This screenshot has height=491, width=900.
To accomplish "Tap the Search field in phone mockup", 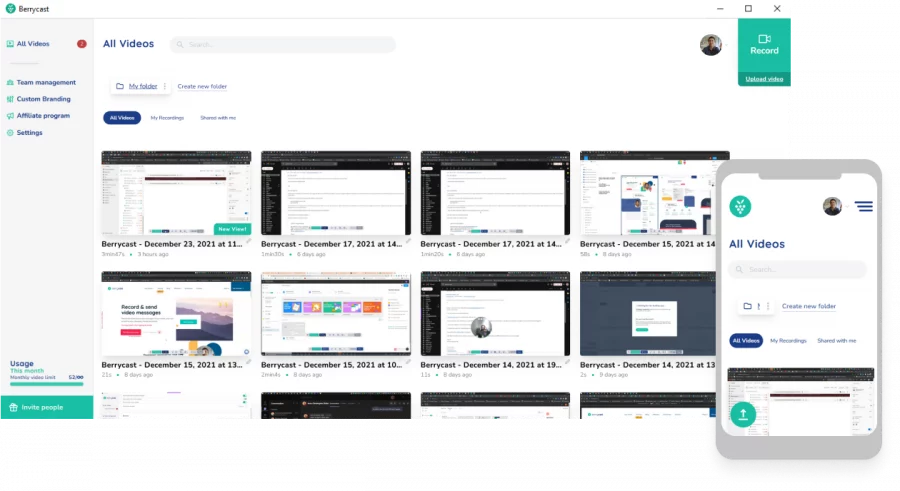I will click(x=797, y=269).
